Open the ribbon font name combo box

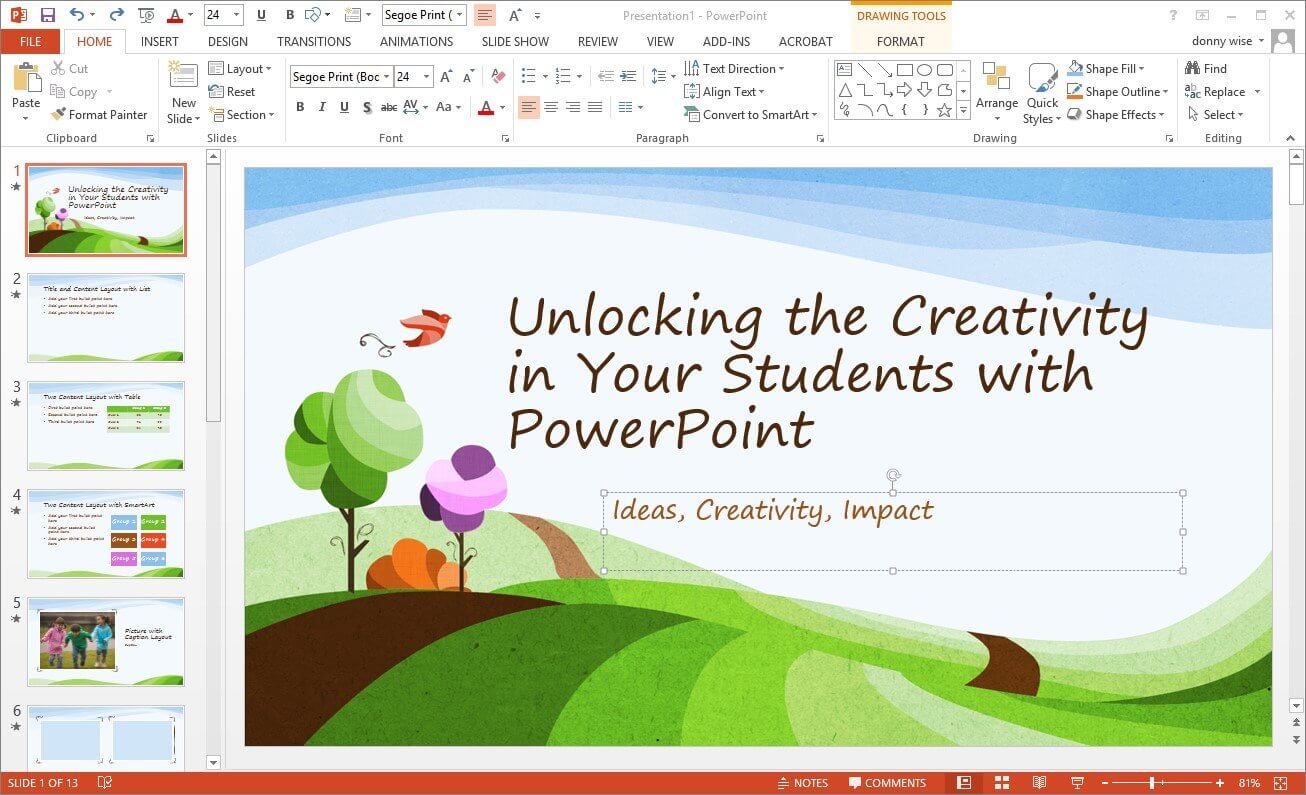coord(341,77)
